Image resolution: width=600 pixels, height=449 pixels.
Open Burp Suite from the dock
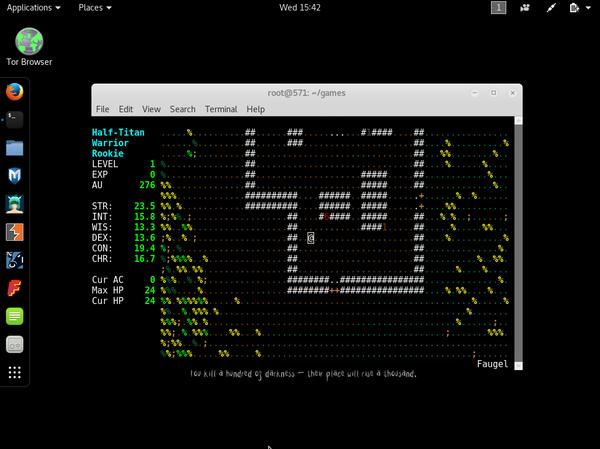click(x=14, y=233)
